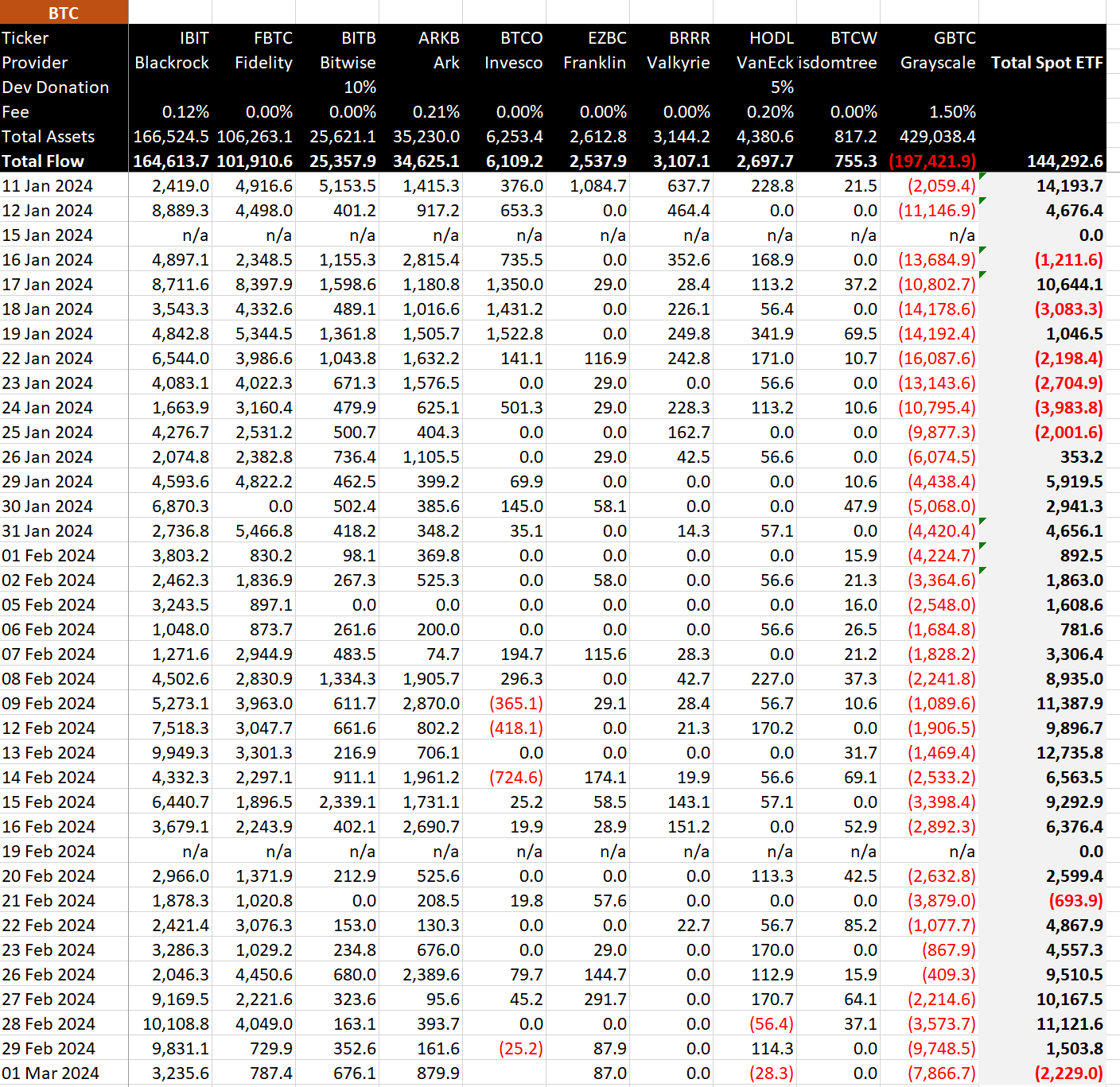Select Bitwise 10% dev donation cell

(360, 87)
